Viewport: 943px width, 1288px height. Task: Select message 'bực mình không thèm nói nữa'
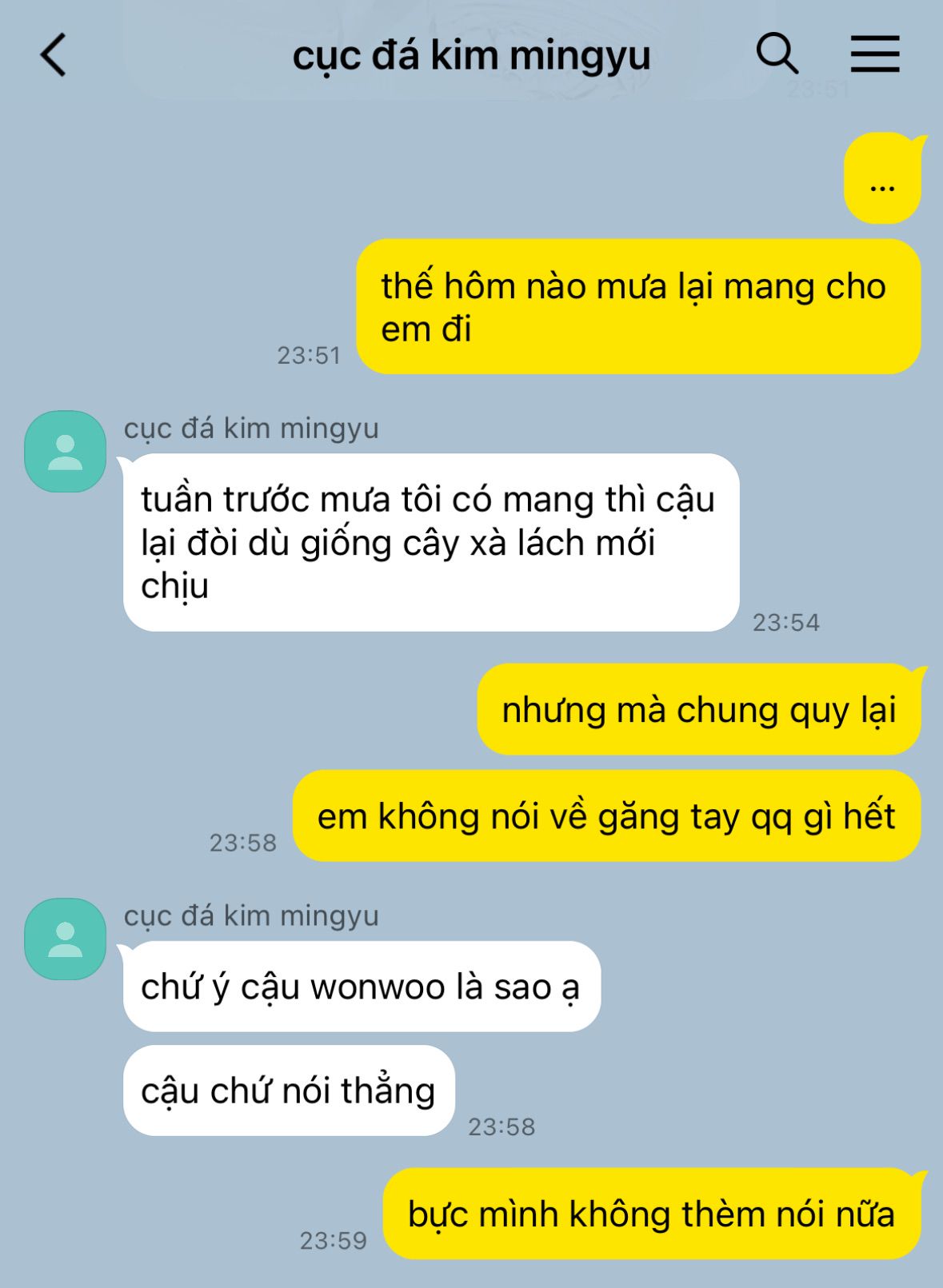click(x=652, y=1214)
